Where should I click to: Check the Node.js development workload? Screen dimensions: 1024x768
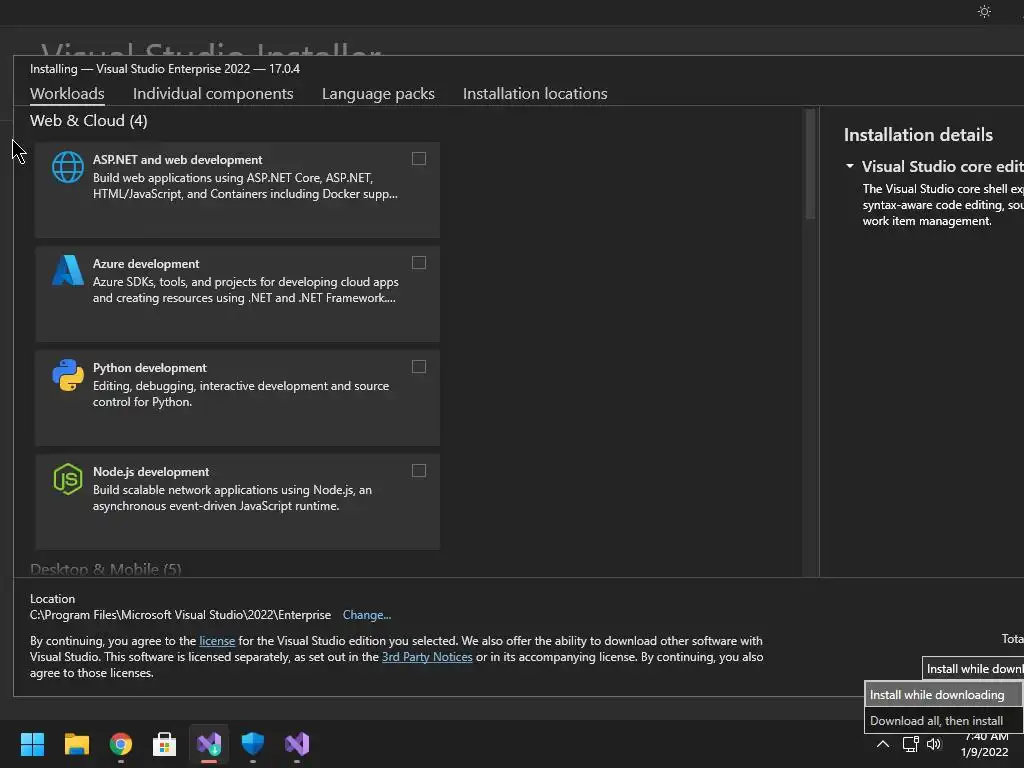pyautogui.click(x=419, y=471)
